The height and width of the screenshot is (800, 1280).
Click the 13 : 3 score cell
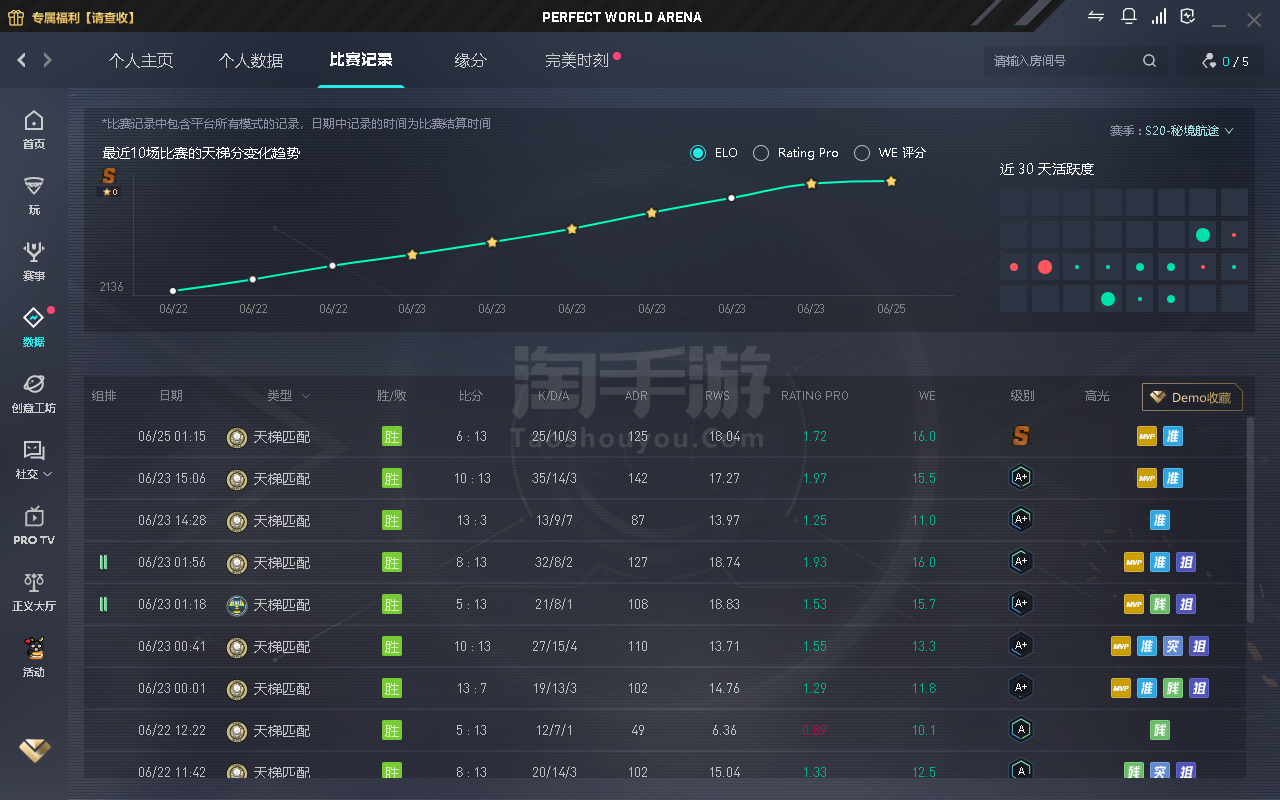[x=471, y=520]
